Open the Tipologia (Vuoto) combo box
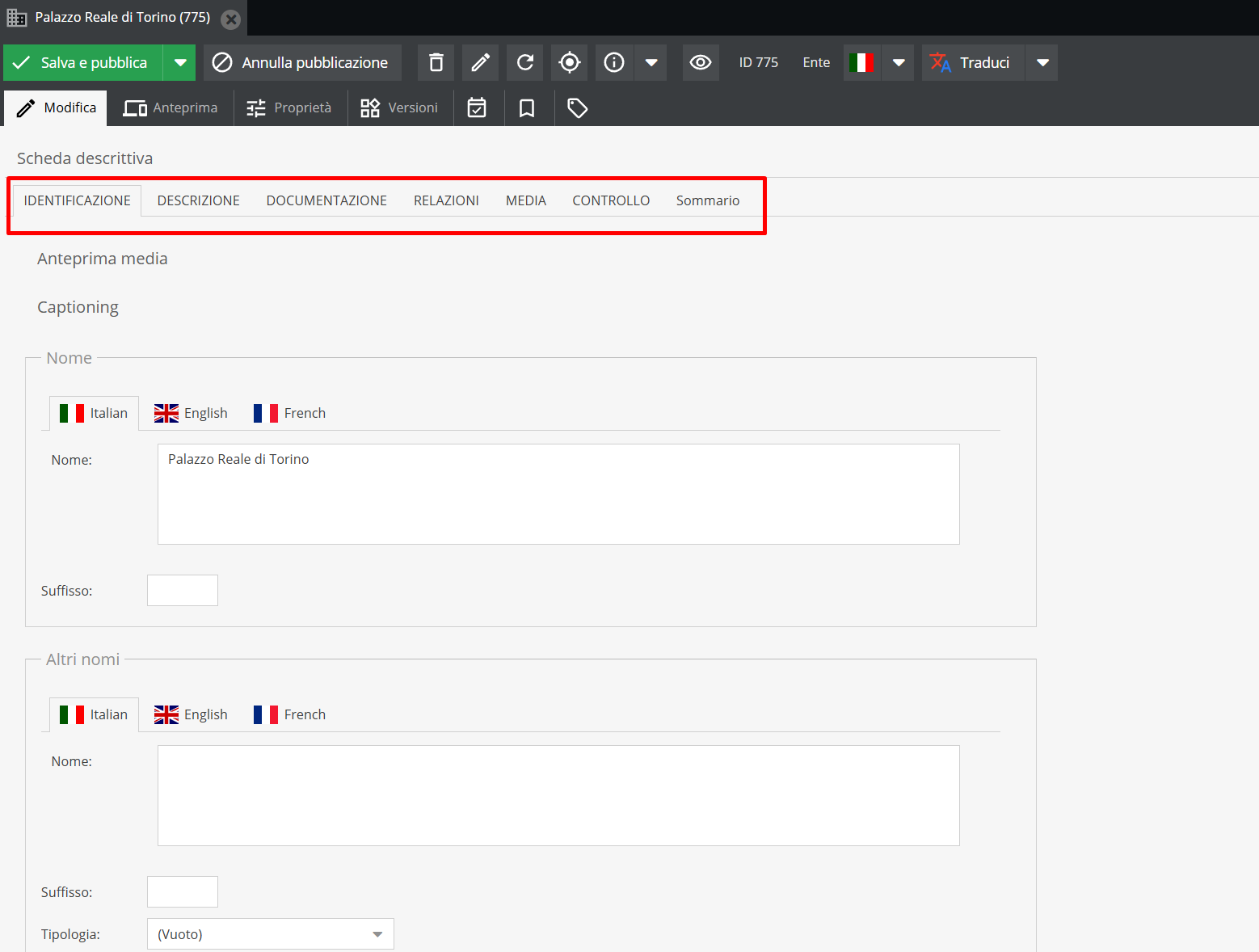The height and width of the screenshot is (952, 1259). [271, 933]
